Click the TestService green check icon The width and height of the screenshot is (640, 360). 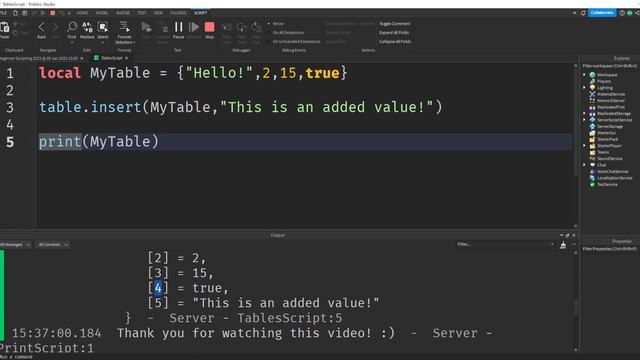click(x=592, y=184)
